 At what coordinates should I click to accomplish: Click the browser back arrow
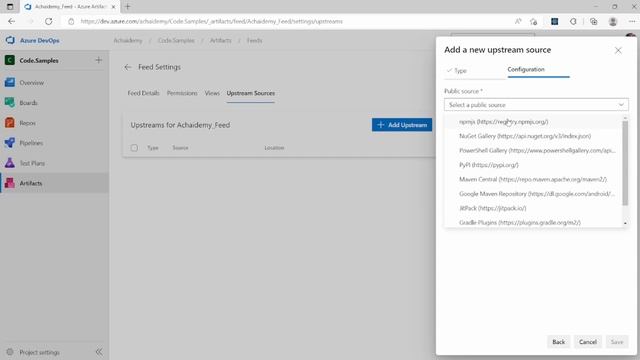coord(11,21)
